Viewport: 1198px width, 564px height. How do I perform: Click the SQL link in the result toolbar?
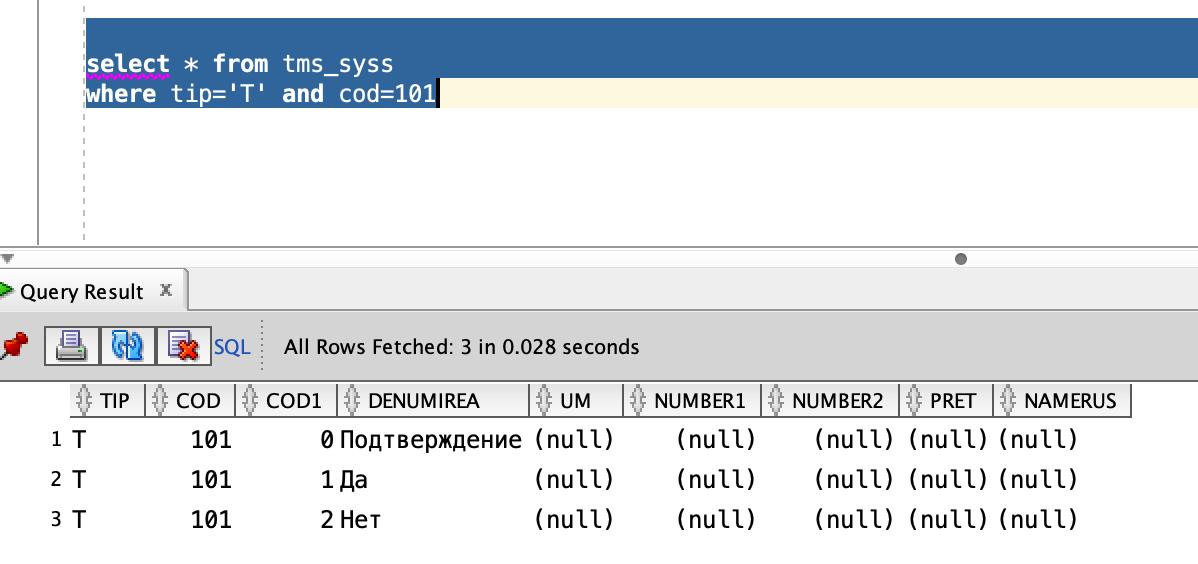[232, 347]
